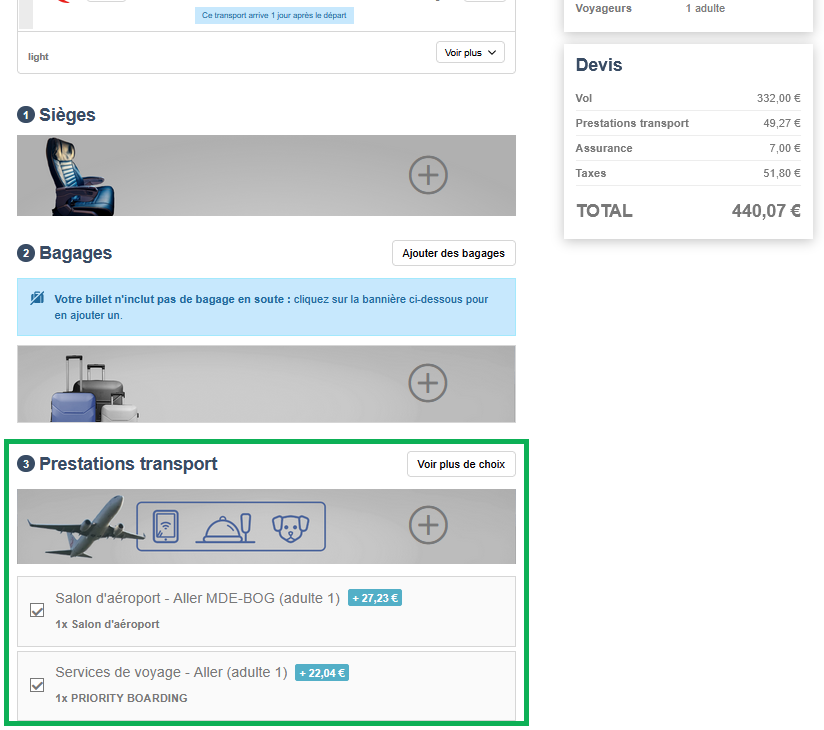Open Voir plus de choix for transport services

point(461,464)
